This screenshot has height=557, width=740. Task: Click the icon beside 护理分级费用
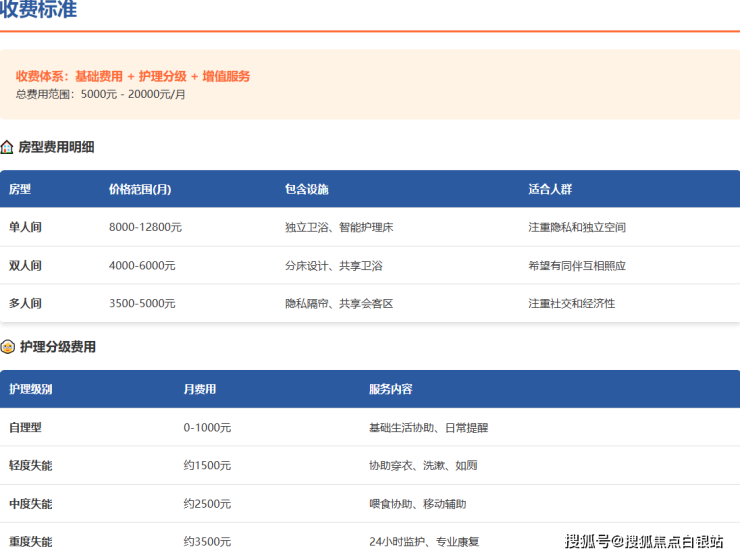coord(7,347)
